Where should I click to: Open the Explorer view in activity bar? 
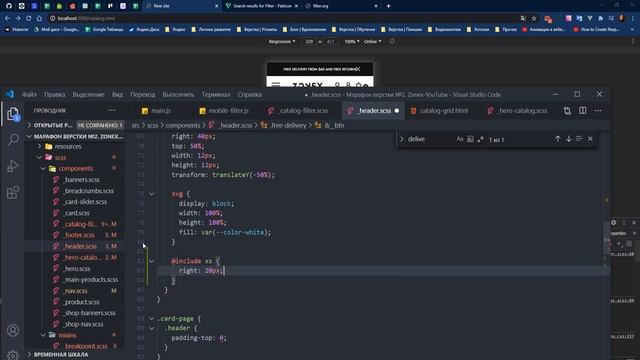pos(13,114)
